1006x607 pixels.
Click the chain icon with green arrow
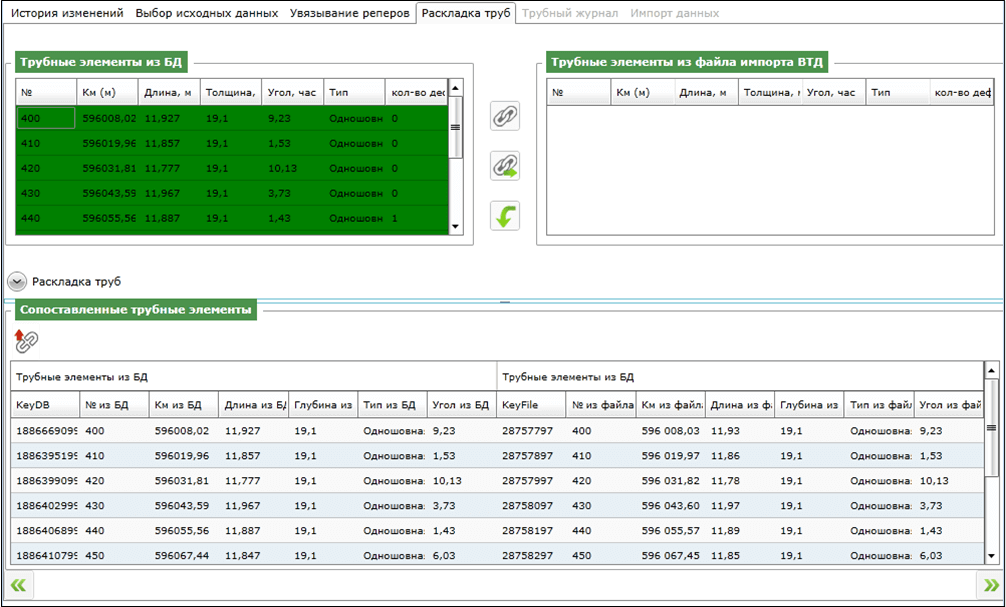point(505,166)
